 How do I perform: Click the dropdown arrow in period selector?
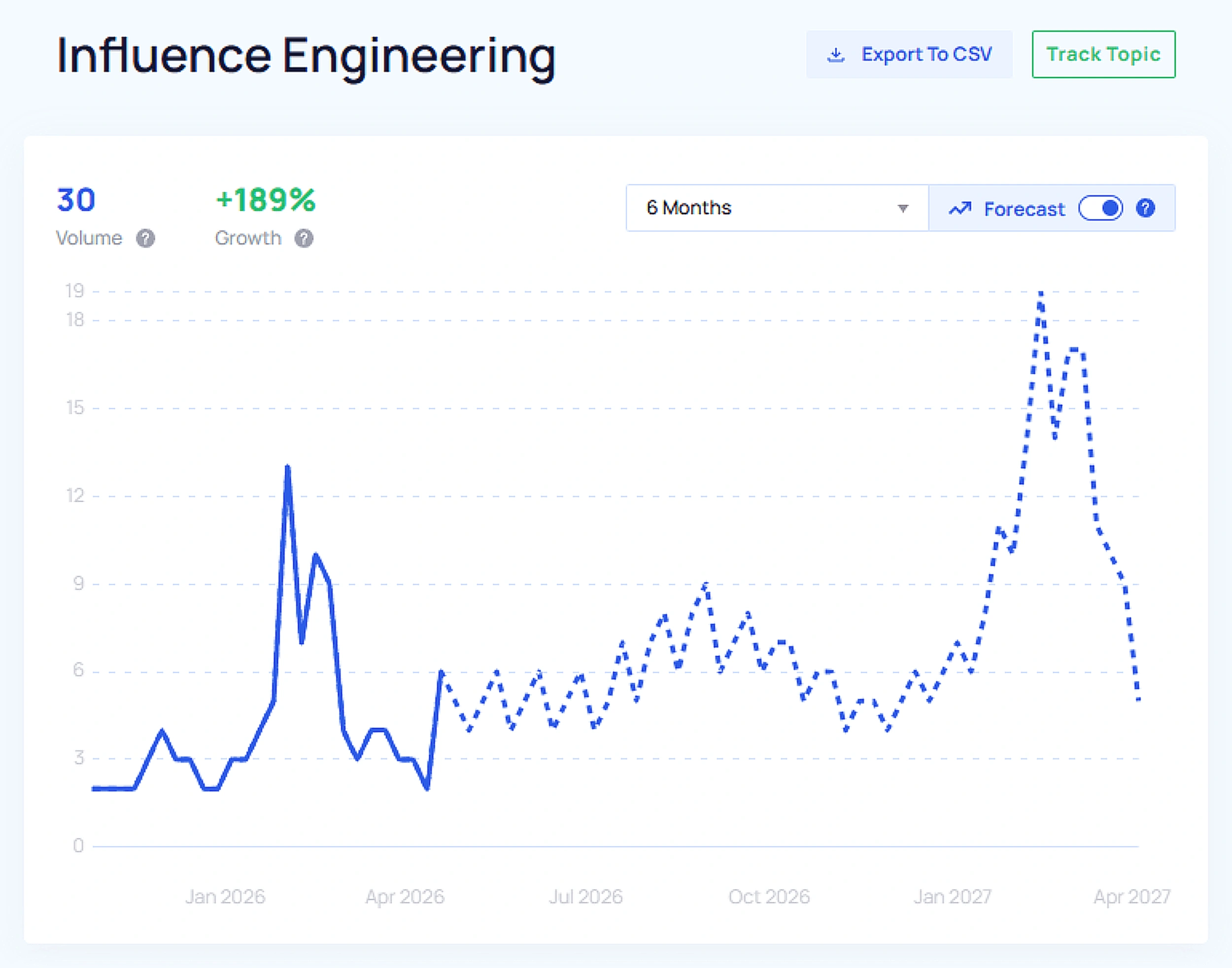point(903,208)
